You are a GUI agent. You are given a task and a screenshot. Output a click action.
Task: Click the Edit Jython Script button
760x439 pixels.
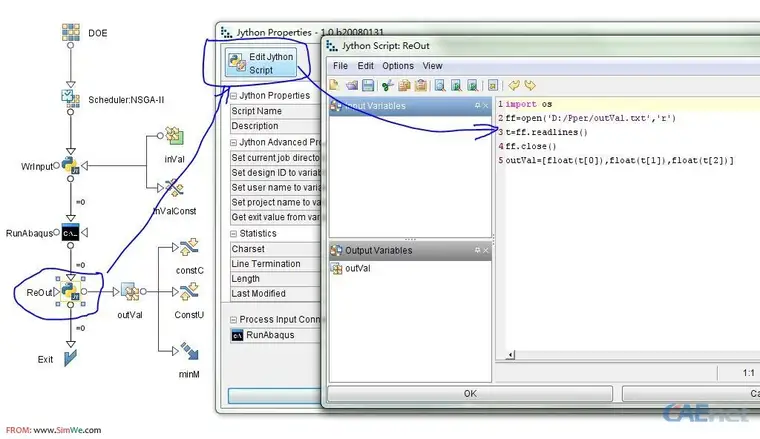(260, 63)
